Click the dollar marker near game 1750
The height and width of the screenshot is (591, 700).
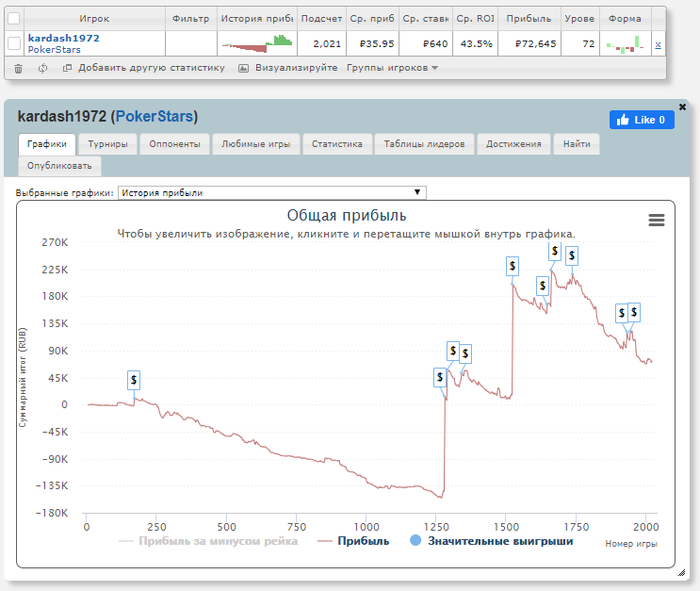click(572, 256)
